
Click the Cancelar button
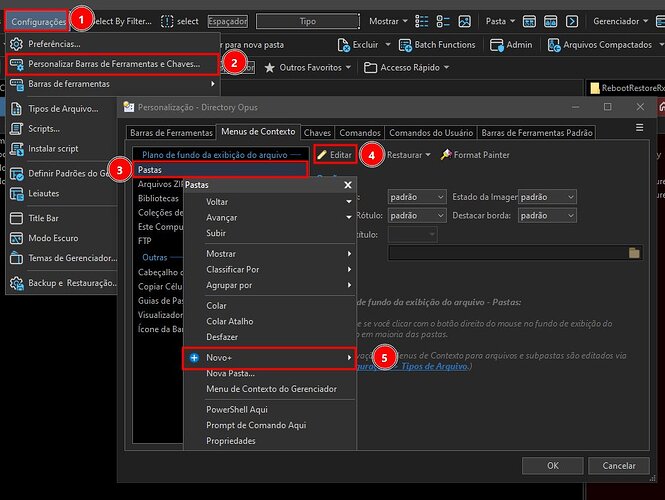point(619,466)
